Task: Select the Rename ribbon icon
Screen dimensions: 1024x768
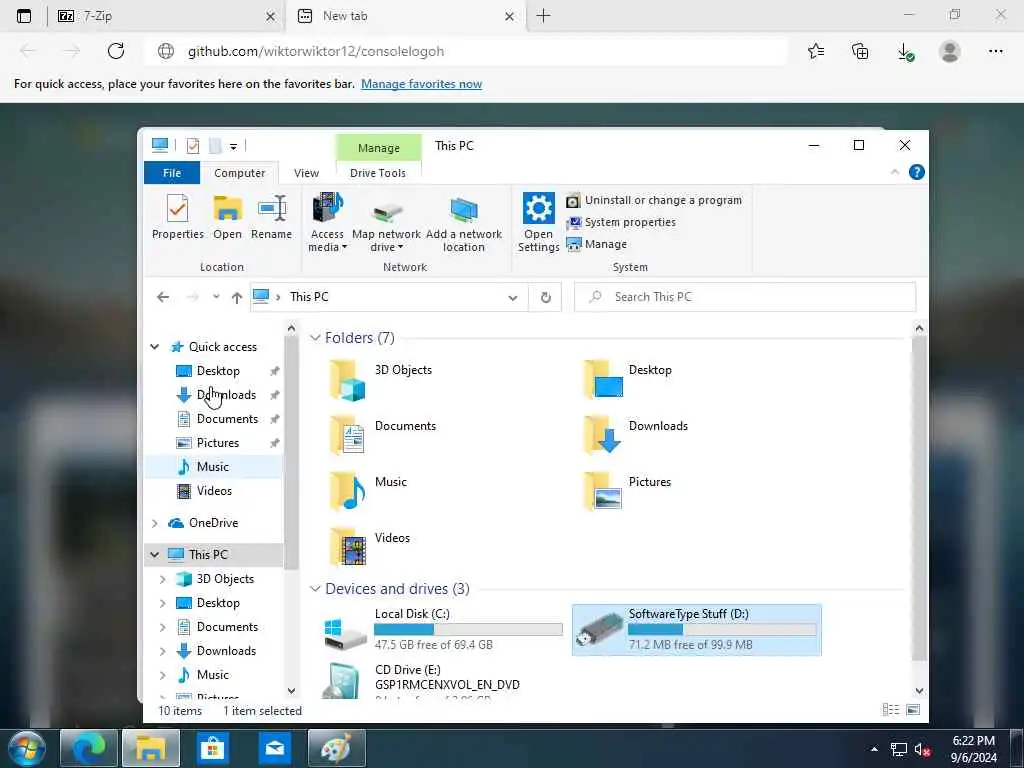Action: click(x=272, y=217)
